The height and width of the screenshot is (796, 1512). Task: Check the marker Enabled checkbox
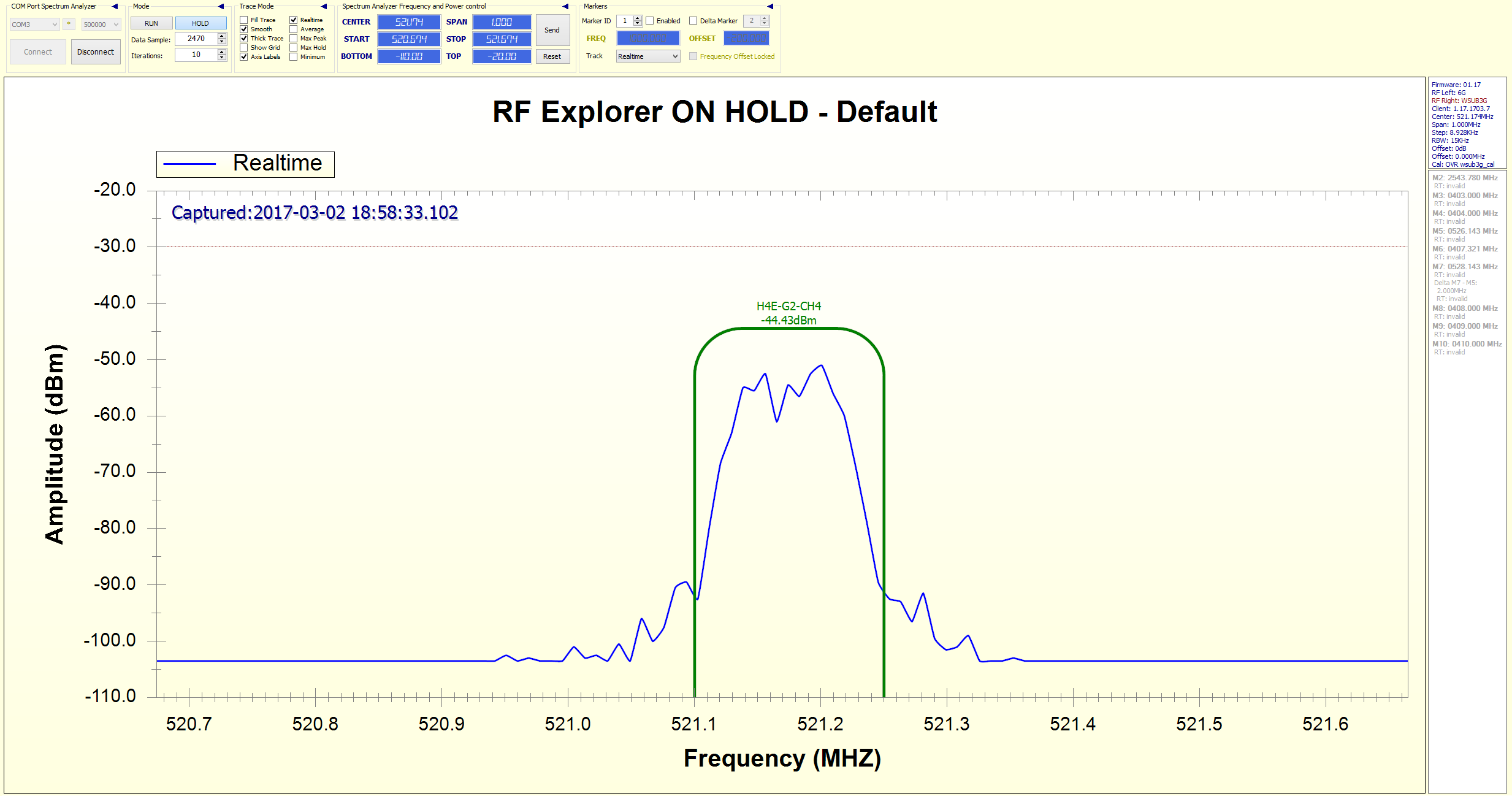(650, 21)
